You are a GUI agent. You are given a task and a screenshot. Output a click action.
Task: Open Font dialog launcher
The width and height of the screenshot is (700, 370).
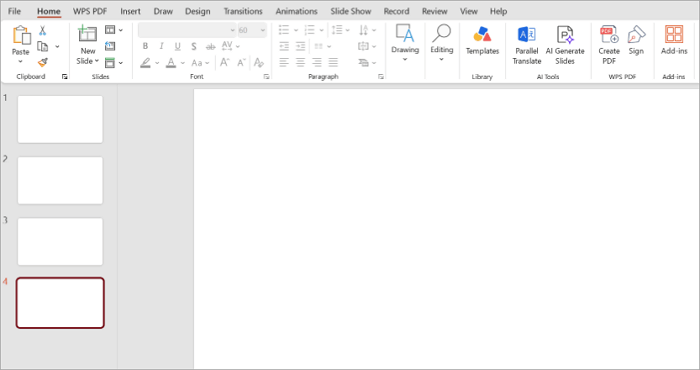coord(267,77)
